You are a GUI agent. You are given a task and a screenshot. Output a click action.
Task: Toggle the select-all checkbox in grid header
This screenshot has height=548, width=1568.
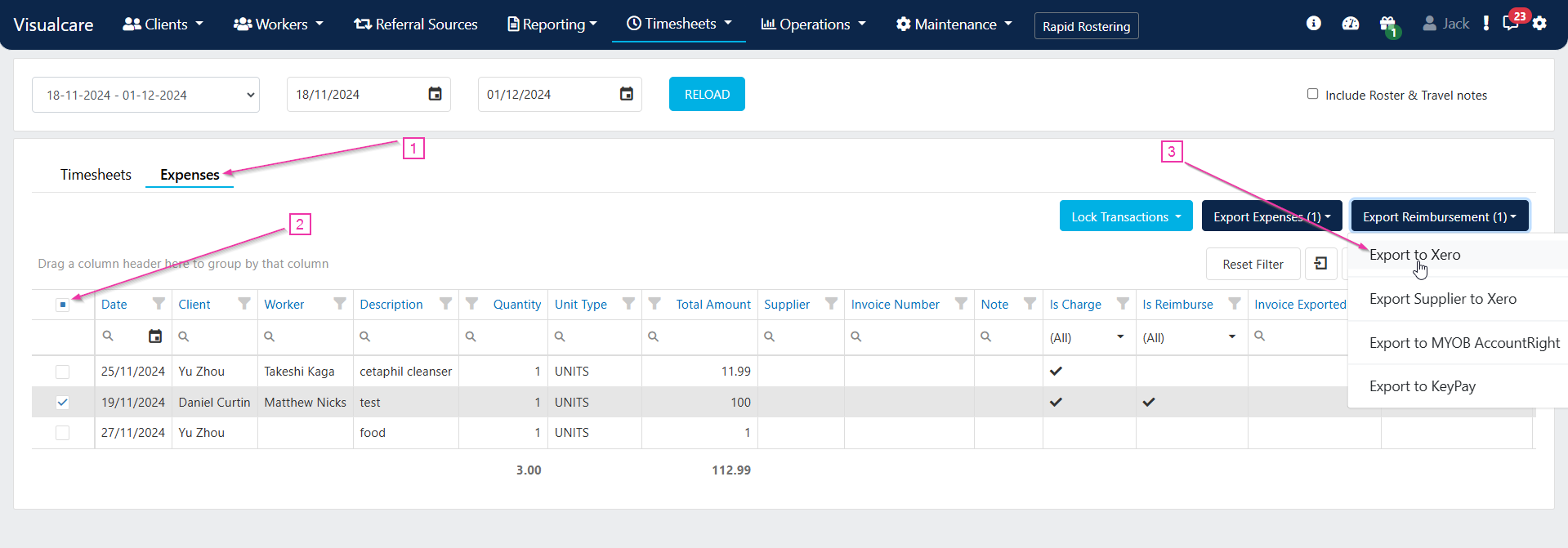coord(62,305)
